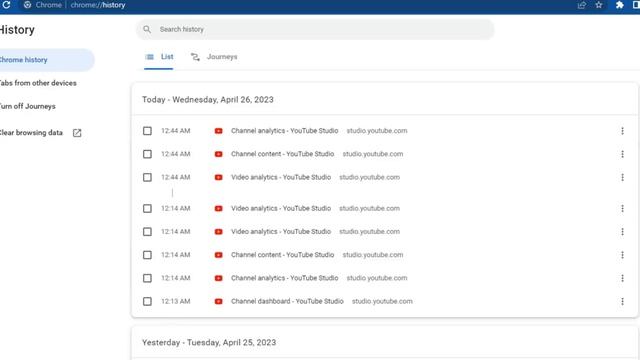Viewport: 640px width, 360px height.
Task: Click the side panel icon at the toolbar edge
Action: point(636,5)
